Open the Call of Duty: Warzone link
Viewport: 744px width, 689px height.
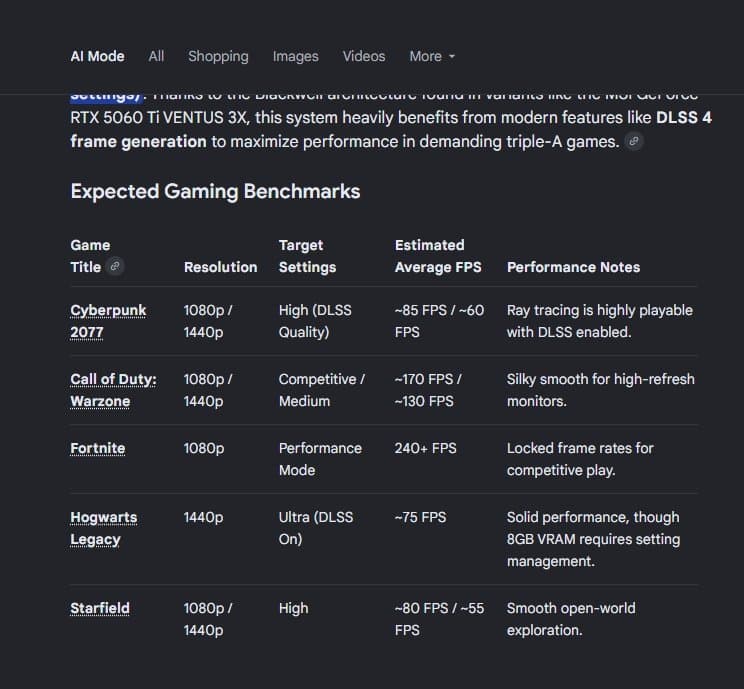113,390
